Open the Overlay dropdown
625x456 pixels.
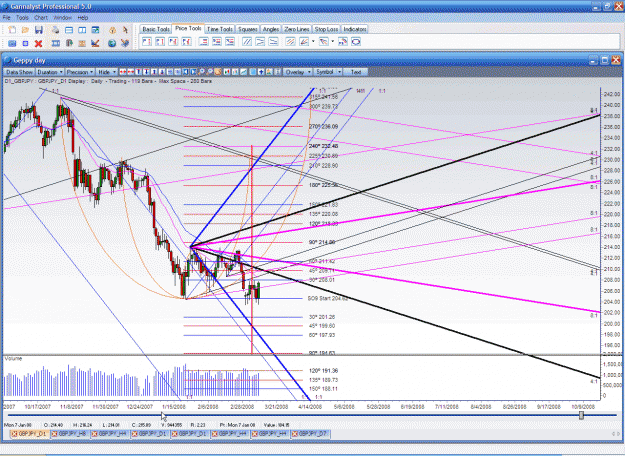pyautogui.click(x=298, y=72)
